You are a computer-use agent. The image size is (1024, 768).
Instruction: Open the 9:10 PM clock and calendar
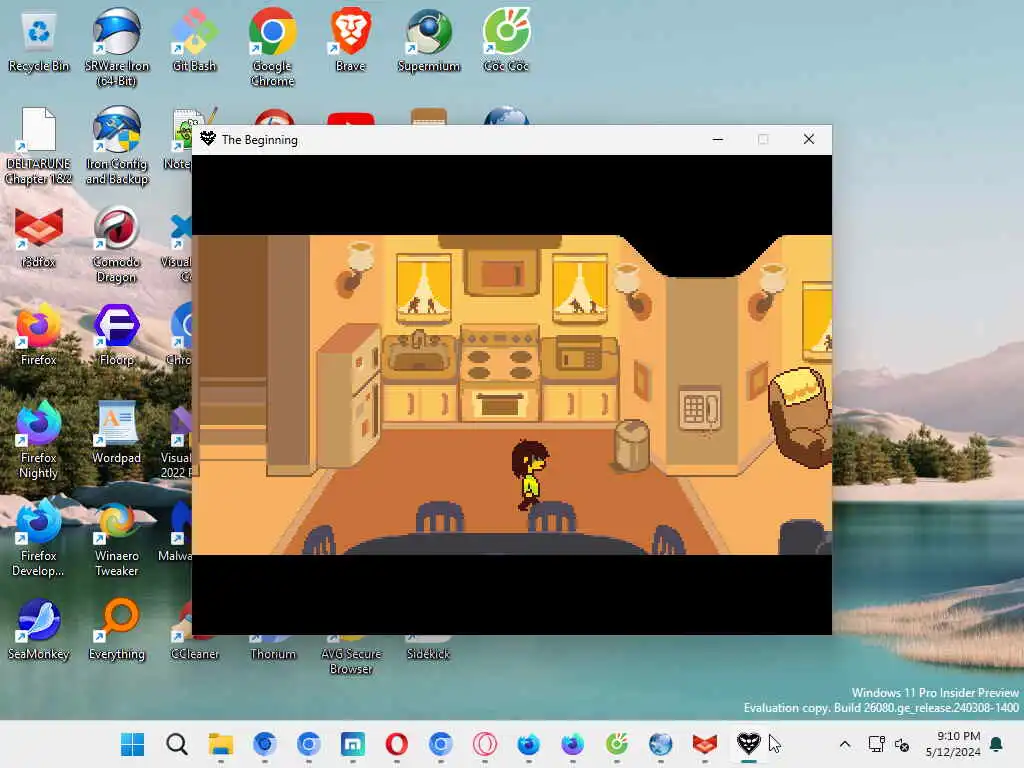pos(953,744)
